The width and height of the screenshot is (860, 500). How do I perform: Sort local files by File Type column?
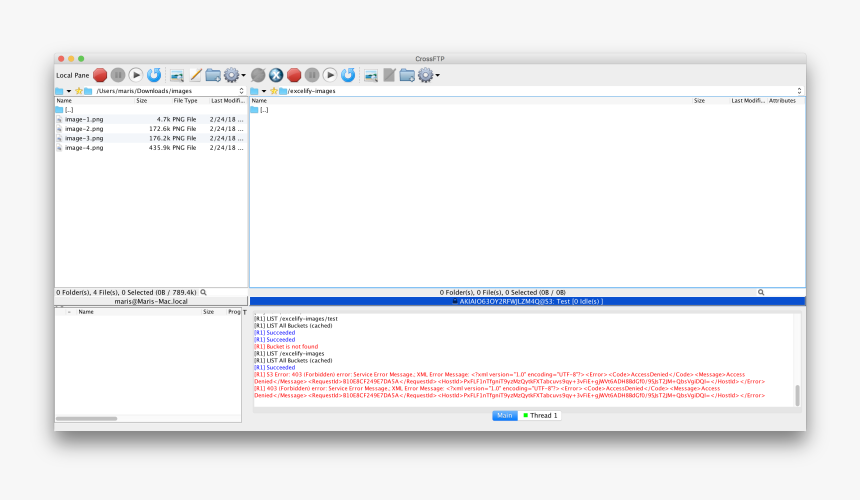(x=190, y=101)
